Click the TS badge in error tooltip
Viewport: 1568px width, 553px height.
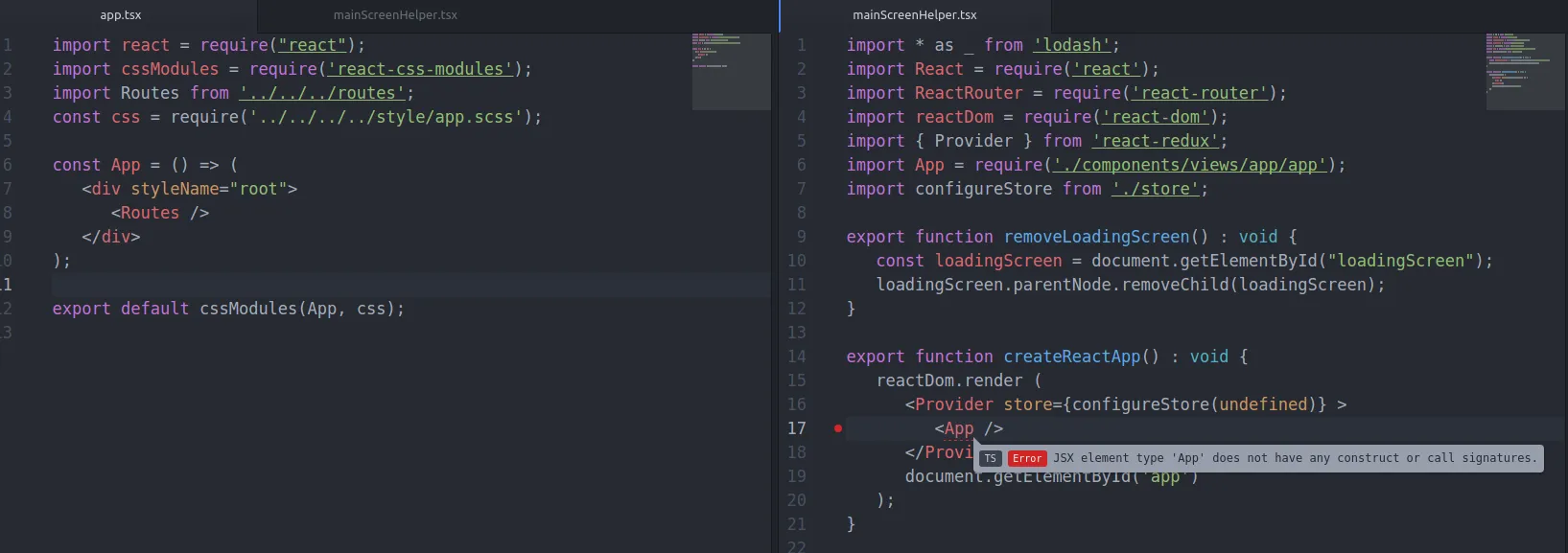tap(991, 458)
